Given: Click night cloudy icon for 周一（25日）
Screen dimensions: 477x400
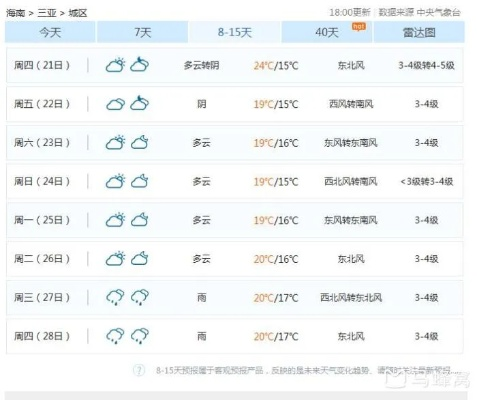Looking at the screenshot, I should tap(140, 219).
